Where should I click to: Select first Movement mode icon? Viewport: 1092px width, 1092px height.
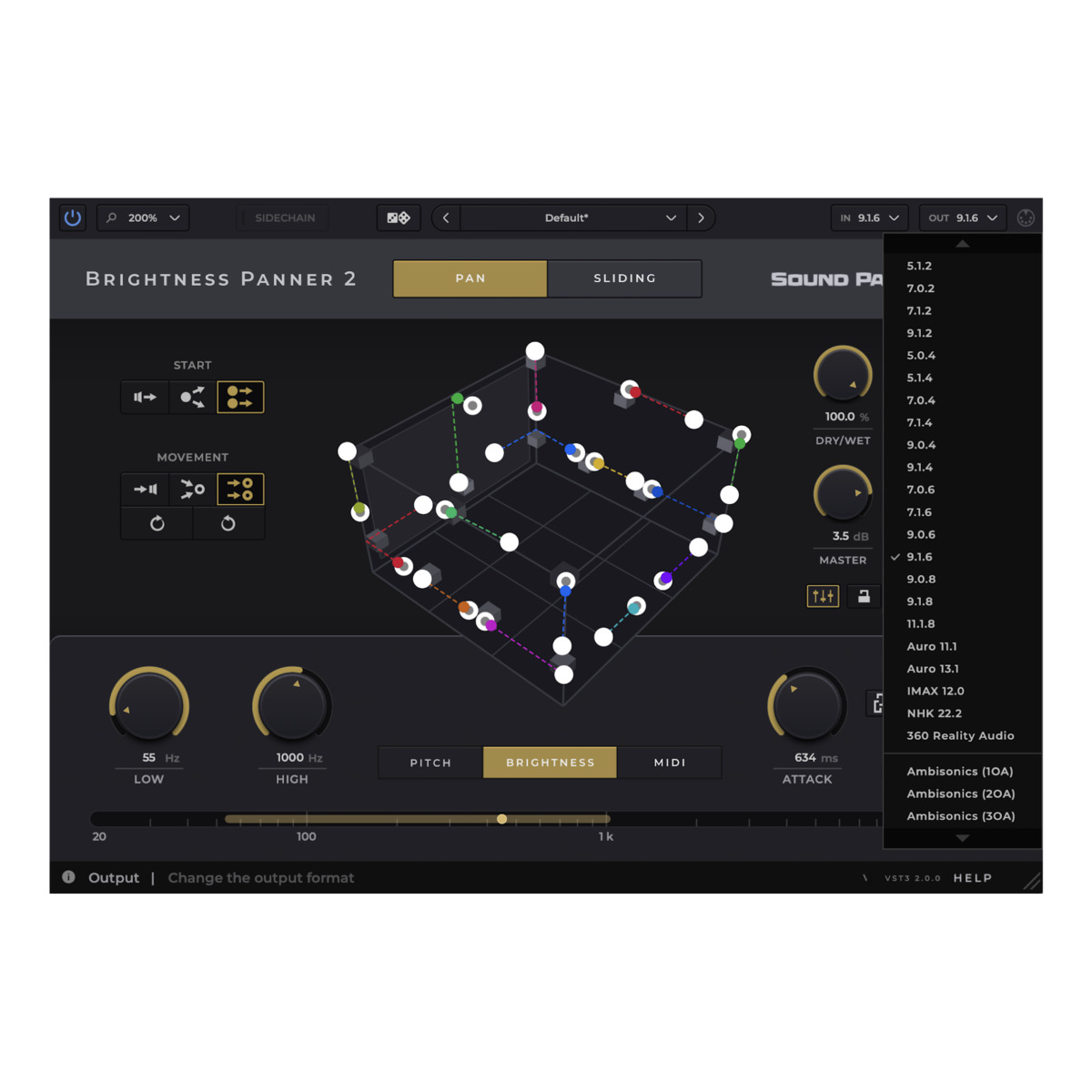pyautogui.click(x=145, y=490)
